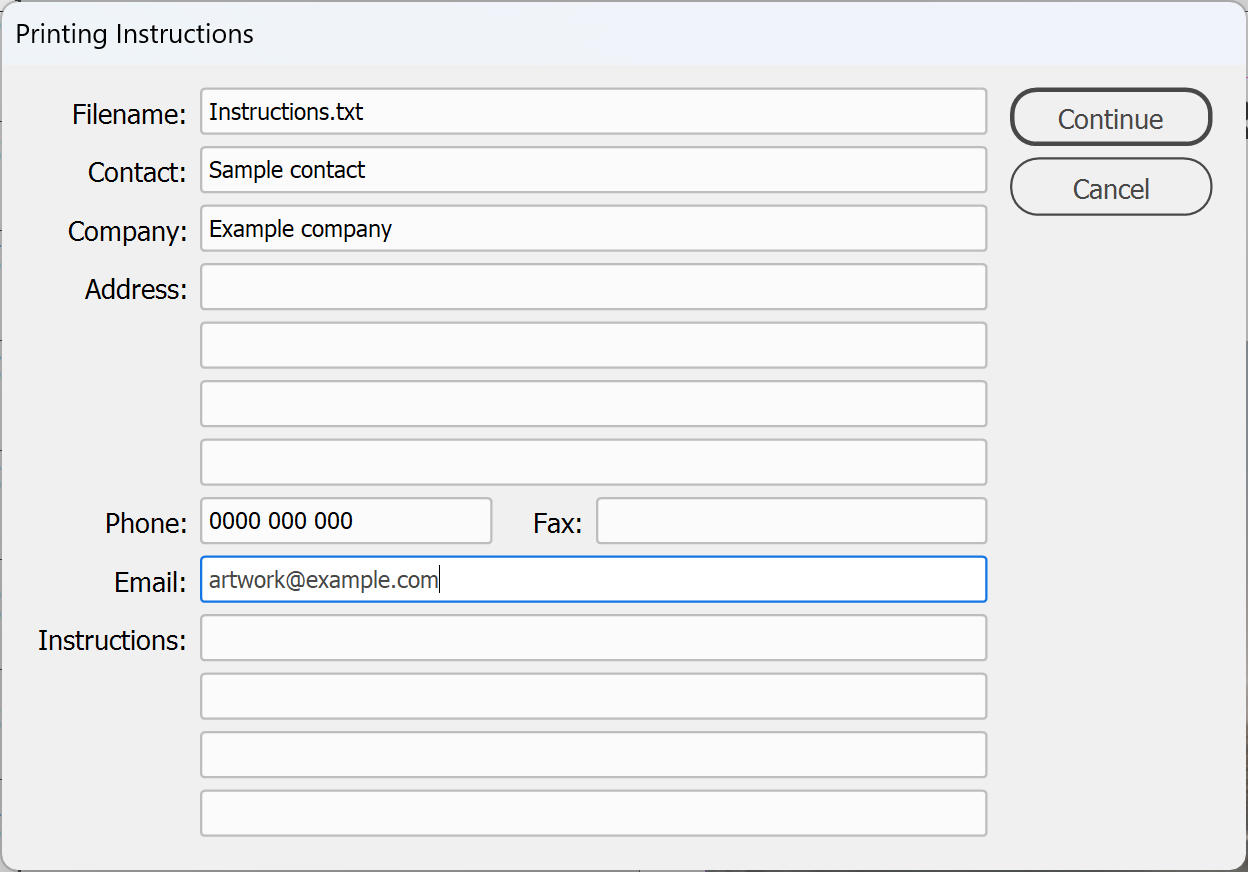This screenshot has width=1248, height=872.
Task: Focus the Filename field containing Instructions.txt
Action: 594,111
